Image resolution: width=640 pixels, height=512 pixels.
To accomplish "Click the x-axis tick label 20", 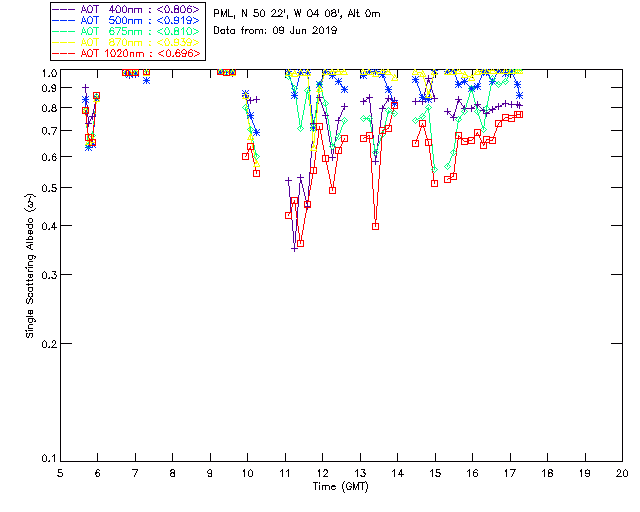I will (x=622, y=473).
